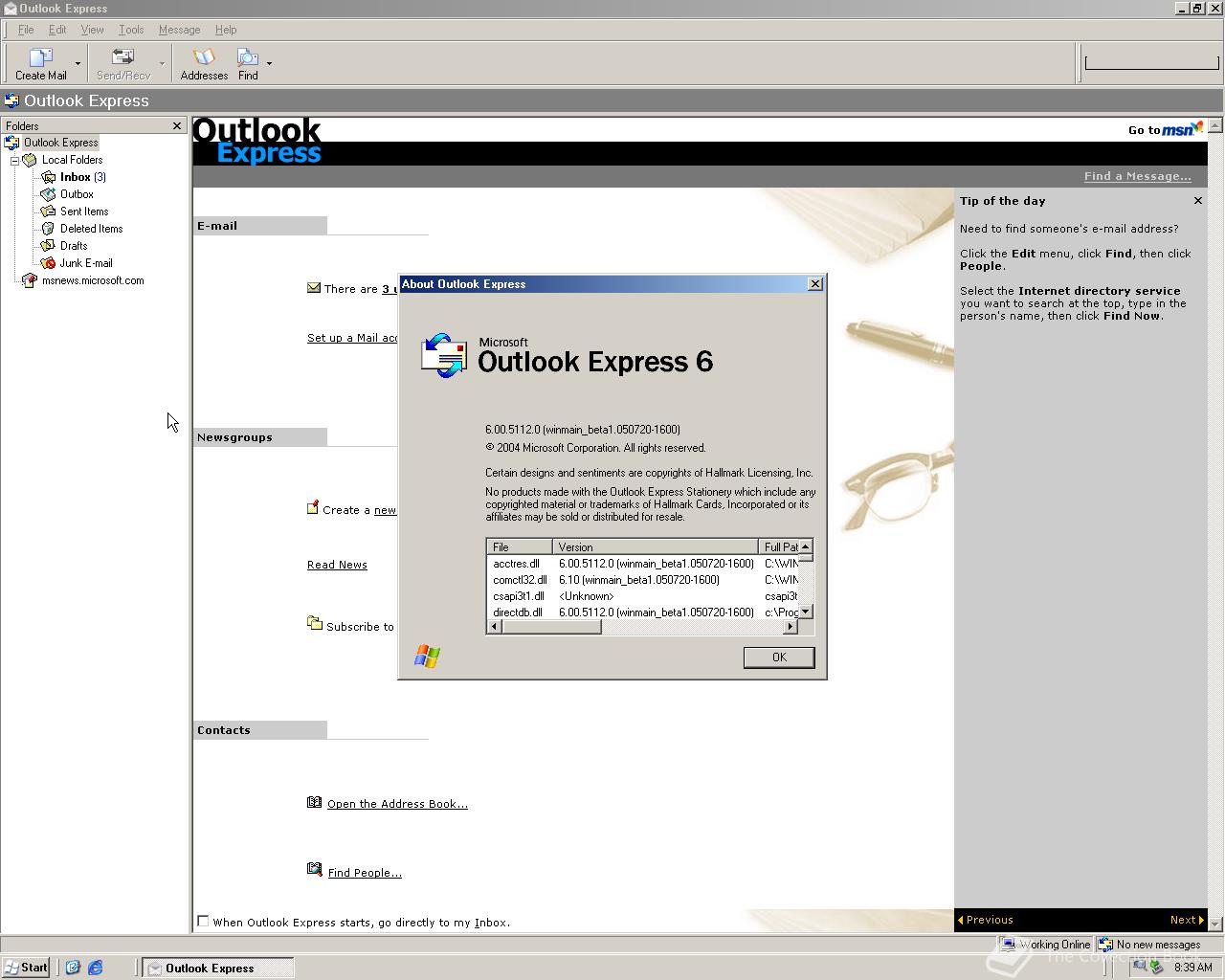Image resolution: width=1225 pixels, height=980 pixels.
Task: Open the Find dropdown arrow
Action: tap(269, 63)
